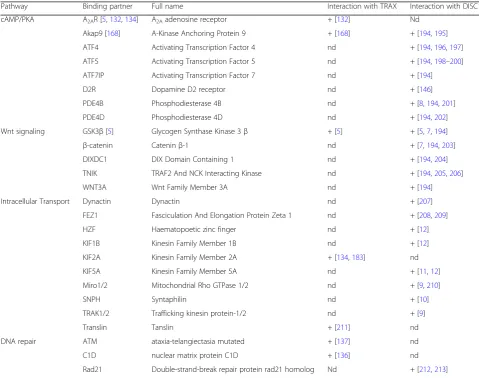Screen dimensions: 479x378
Task: Follow citation 203 in the β-catenin row
Action: 447,145
